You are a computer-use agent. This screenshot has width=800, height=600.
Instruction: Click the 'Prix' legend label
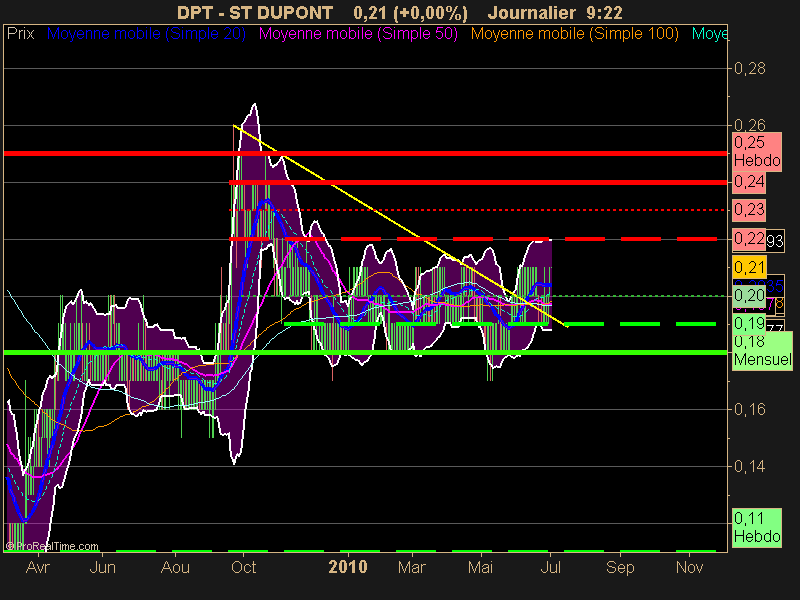point(20,34)
